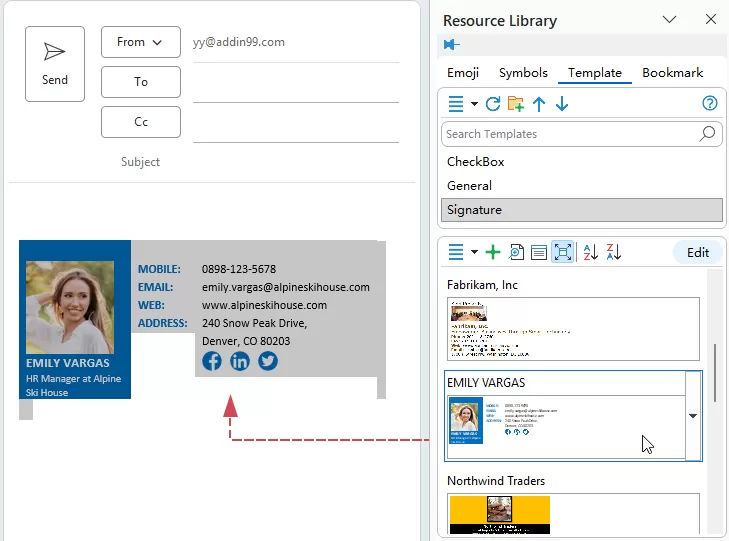Move category up with the up arrow

pos(539,104)
